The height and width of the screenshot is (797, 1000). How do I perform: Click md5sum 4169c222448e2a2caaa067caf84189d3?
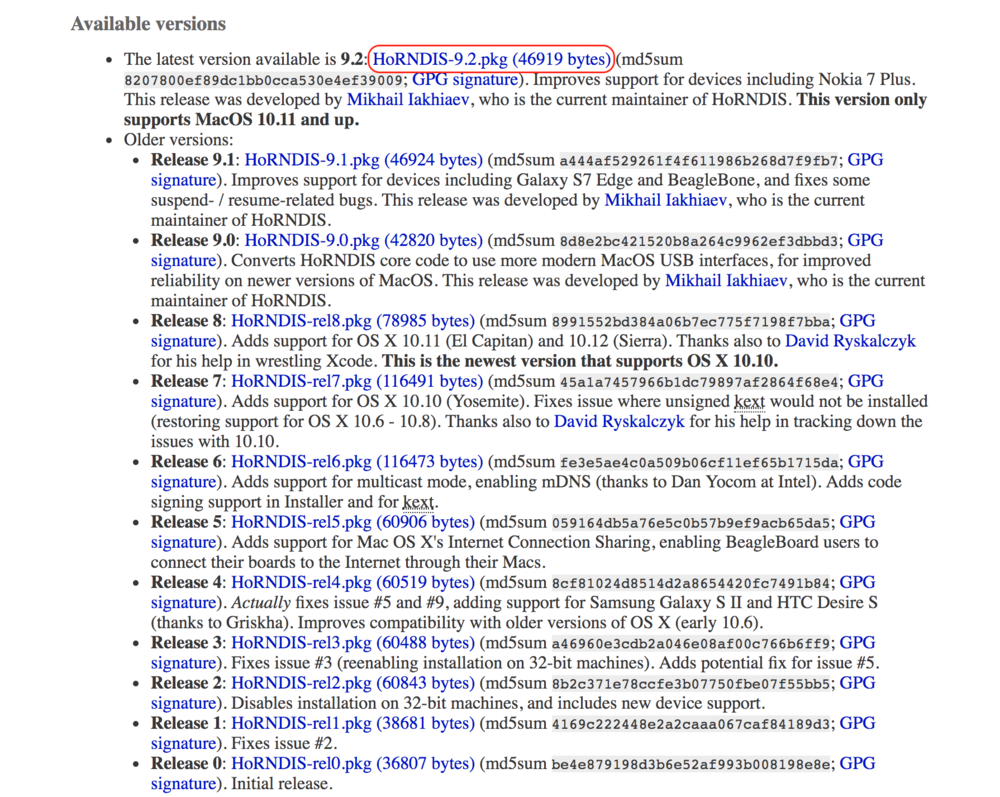[x=691, y=724]
